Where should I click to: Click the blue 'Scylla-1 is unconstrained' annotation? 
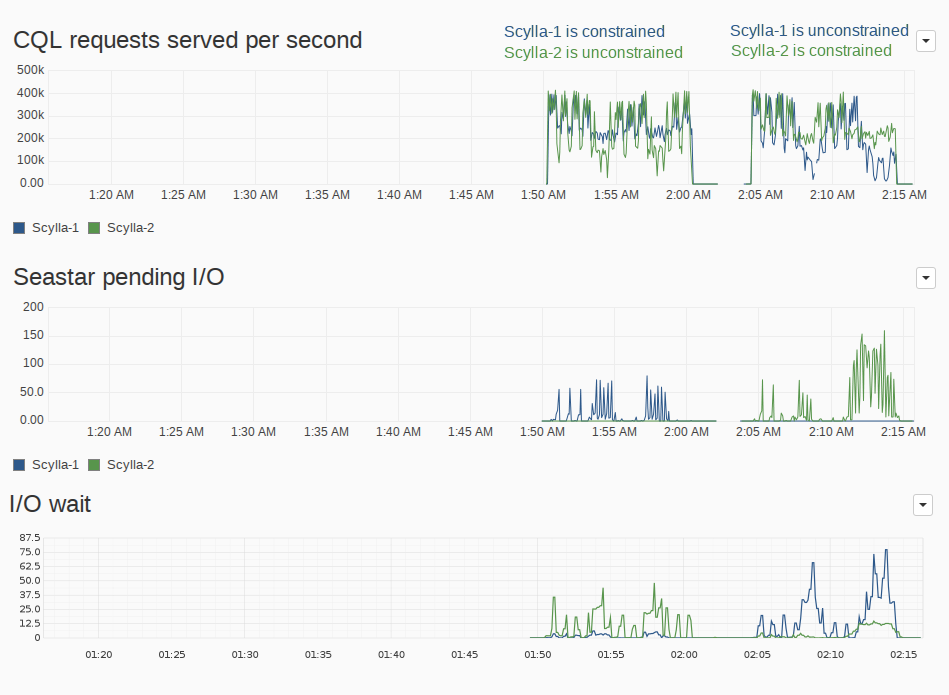[819, 30]
